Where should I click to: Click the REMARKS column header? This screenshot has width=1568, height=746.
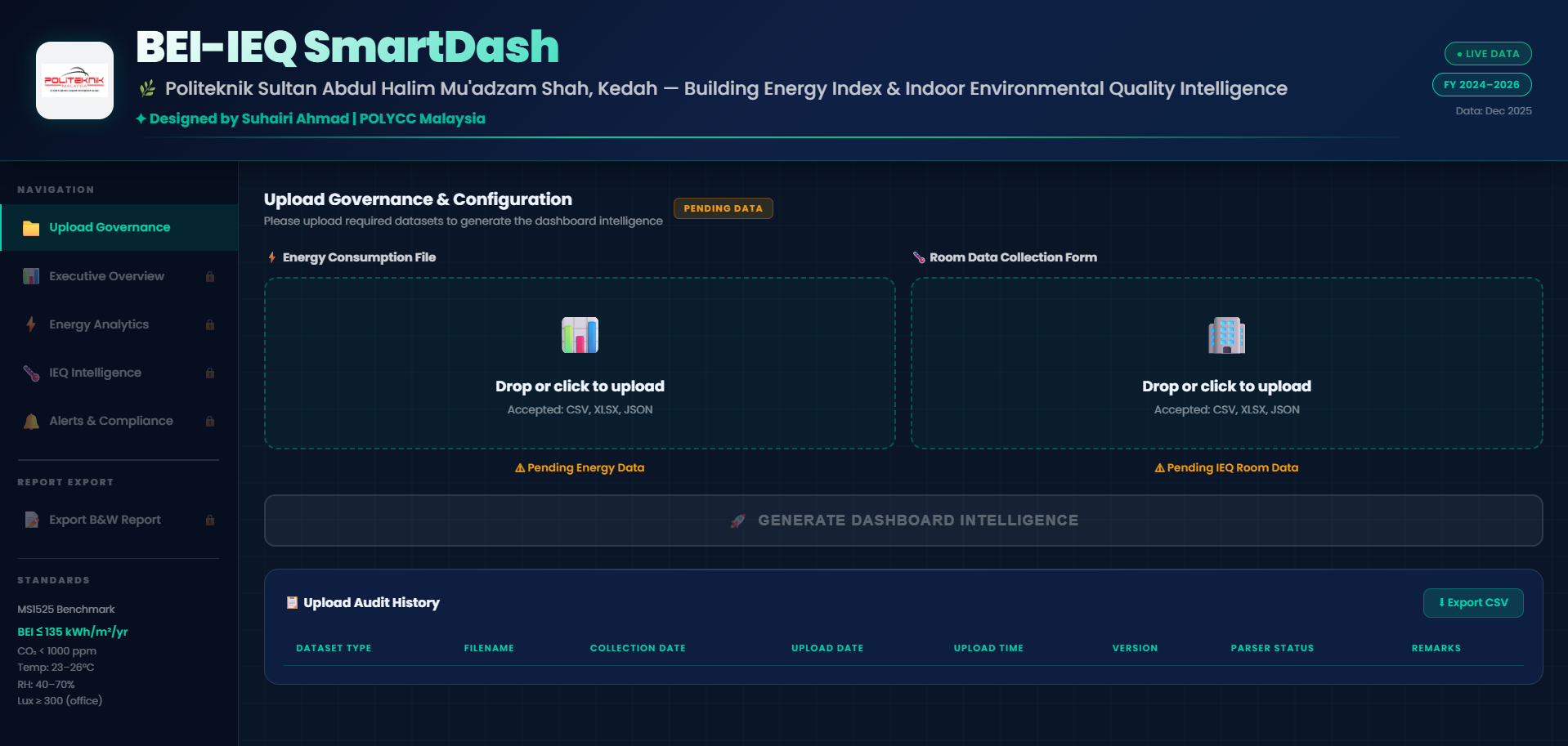[1436, 648]
